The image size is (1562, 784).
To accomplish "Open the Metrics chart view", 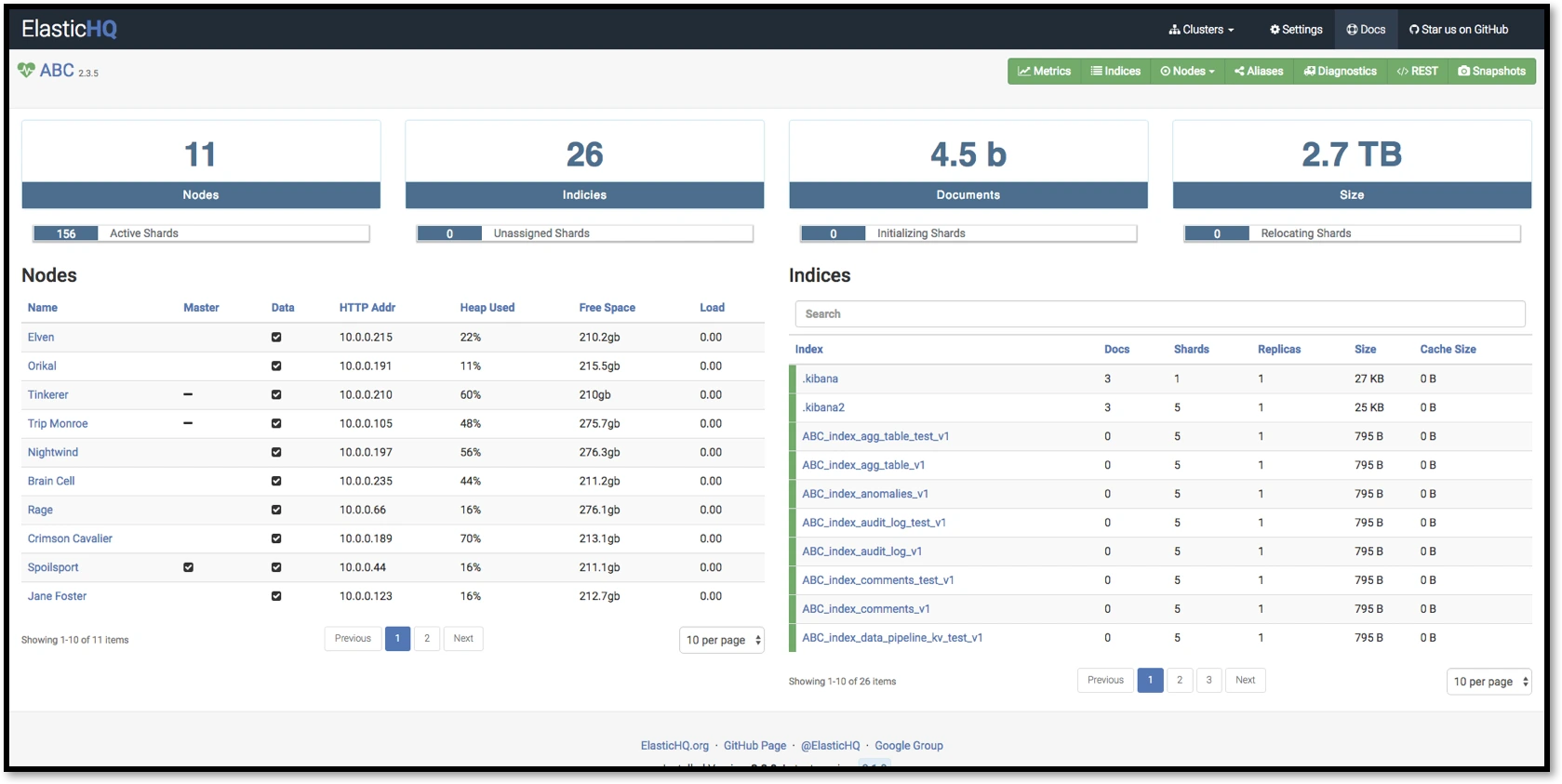I will (1044, 72).
